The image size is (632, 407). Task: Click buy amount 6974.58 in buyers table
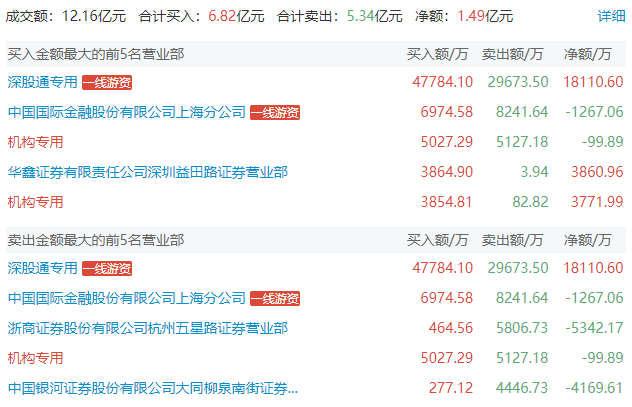point(446,112)
